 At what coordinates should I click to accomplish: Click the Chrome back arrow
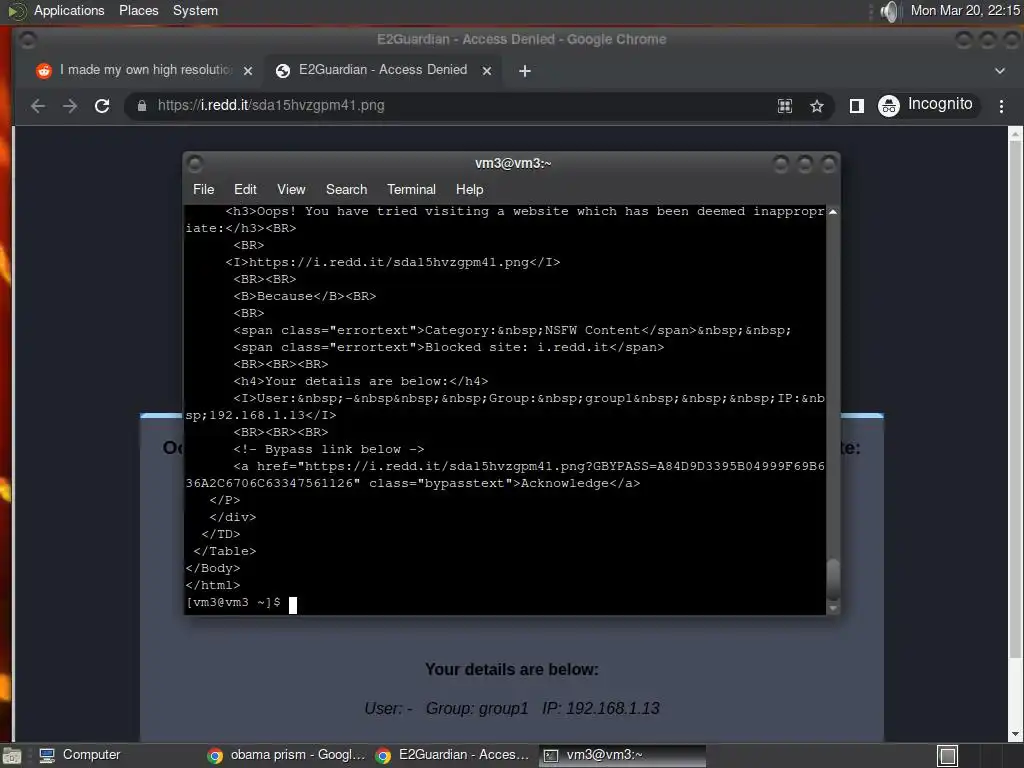pyautogui.click(x=38, y=106)
